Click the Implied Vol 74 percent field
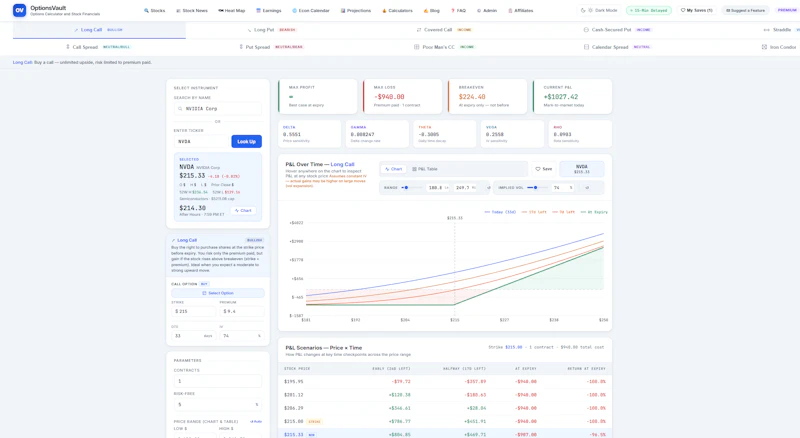800x438 pixels. point(563,188)
